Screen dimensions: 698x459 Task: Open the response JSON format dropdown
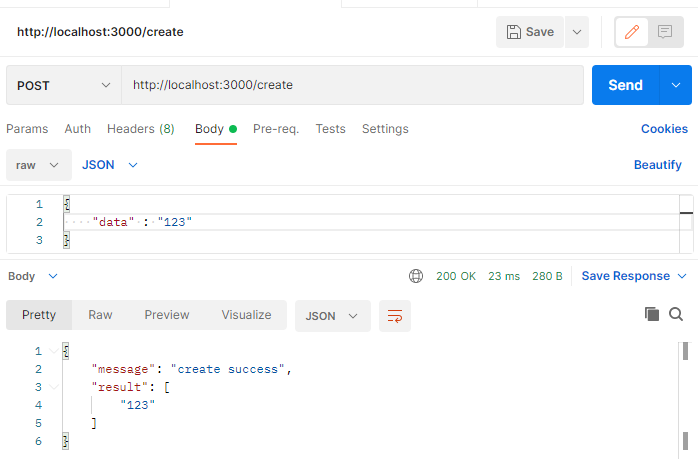pyautogui.click(x=333, y=316)
